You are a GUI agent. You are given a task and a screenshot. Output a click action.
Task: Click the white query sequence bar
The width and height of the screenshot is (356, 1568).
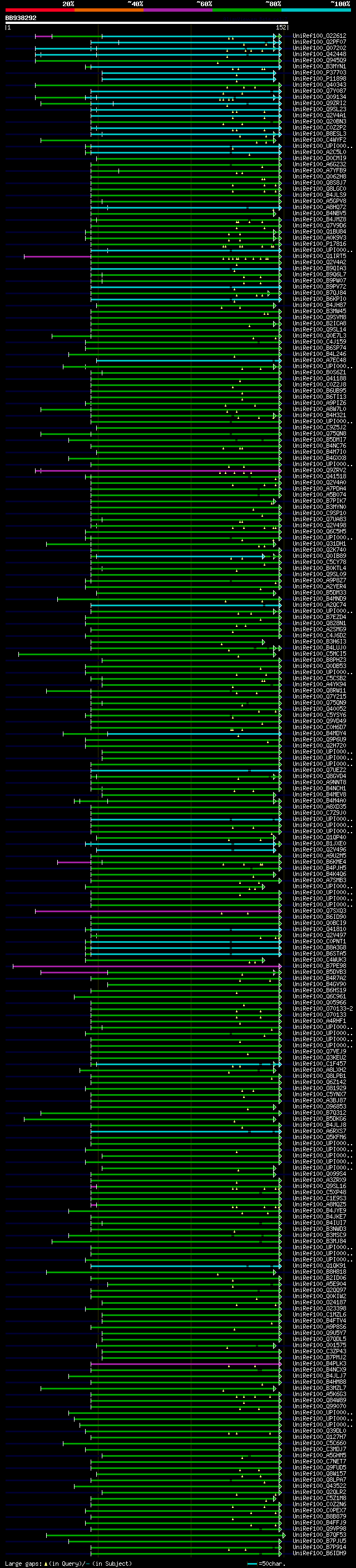(147, 23)
